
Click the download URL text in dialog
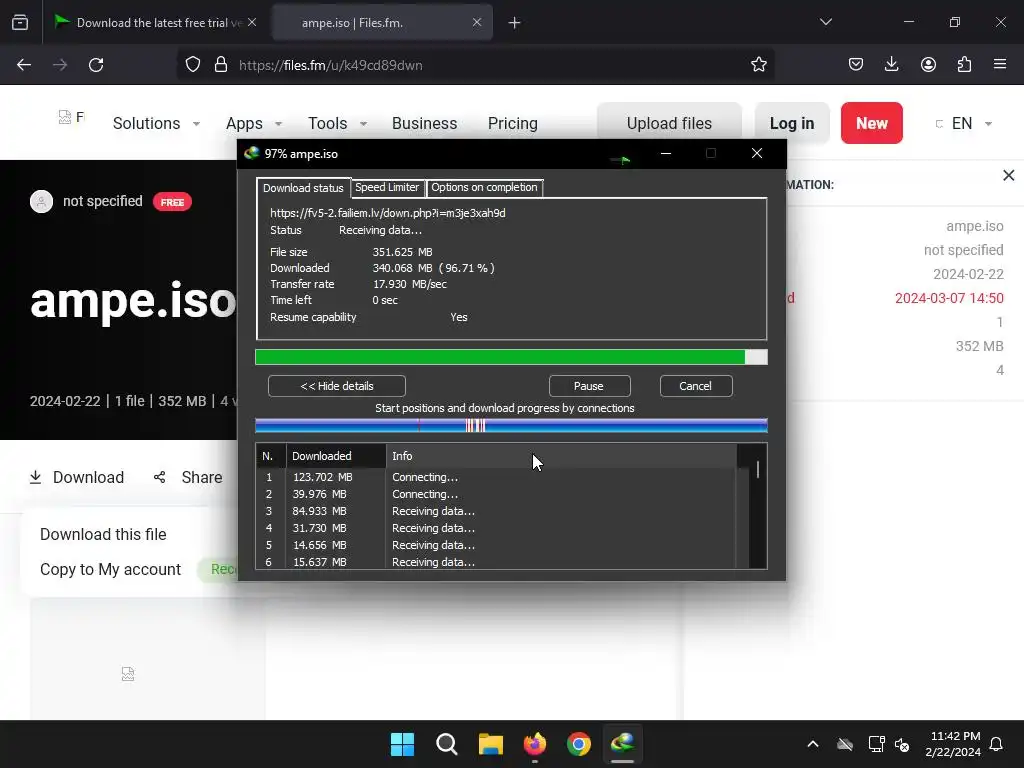[x=388, y=213]
